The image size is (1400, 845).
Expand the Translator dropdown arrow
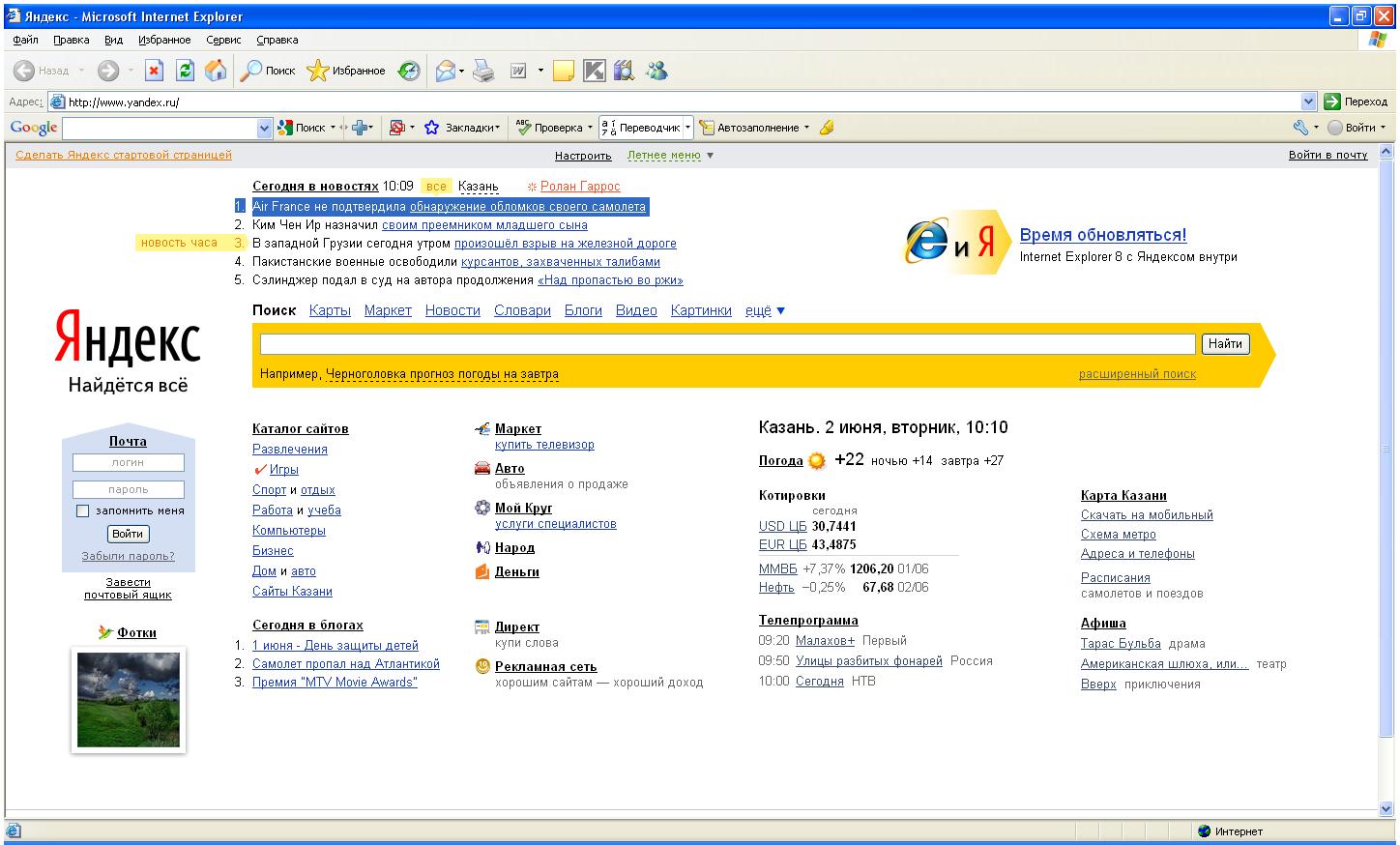click(688, 128)
